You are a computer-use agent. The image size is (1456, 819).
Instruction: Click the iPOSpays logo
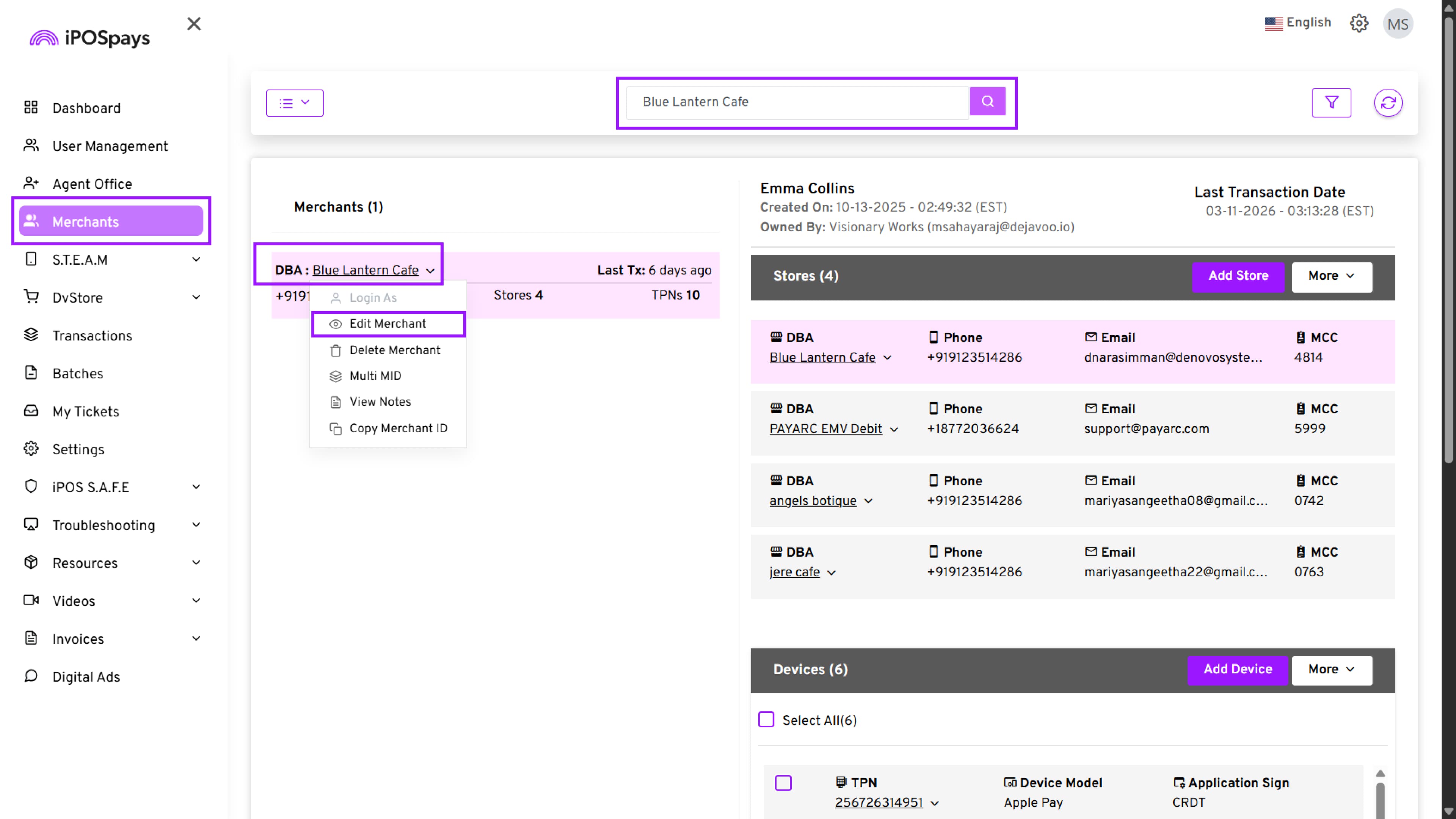pos(91,38)
